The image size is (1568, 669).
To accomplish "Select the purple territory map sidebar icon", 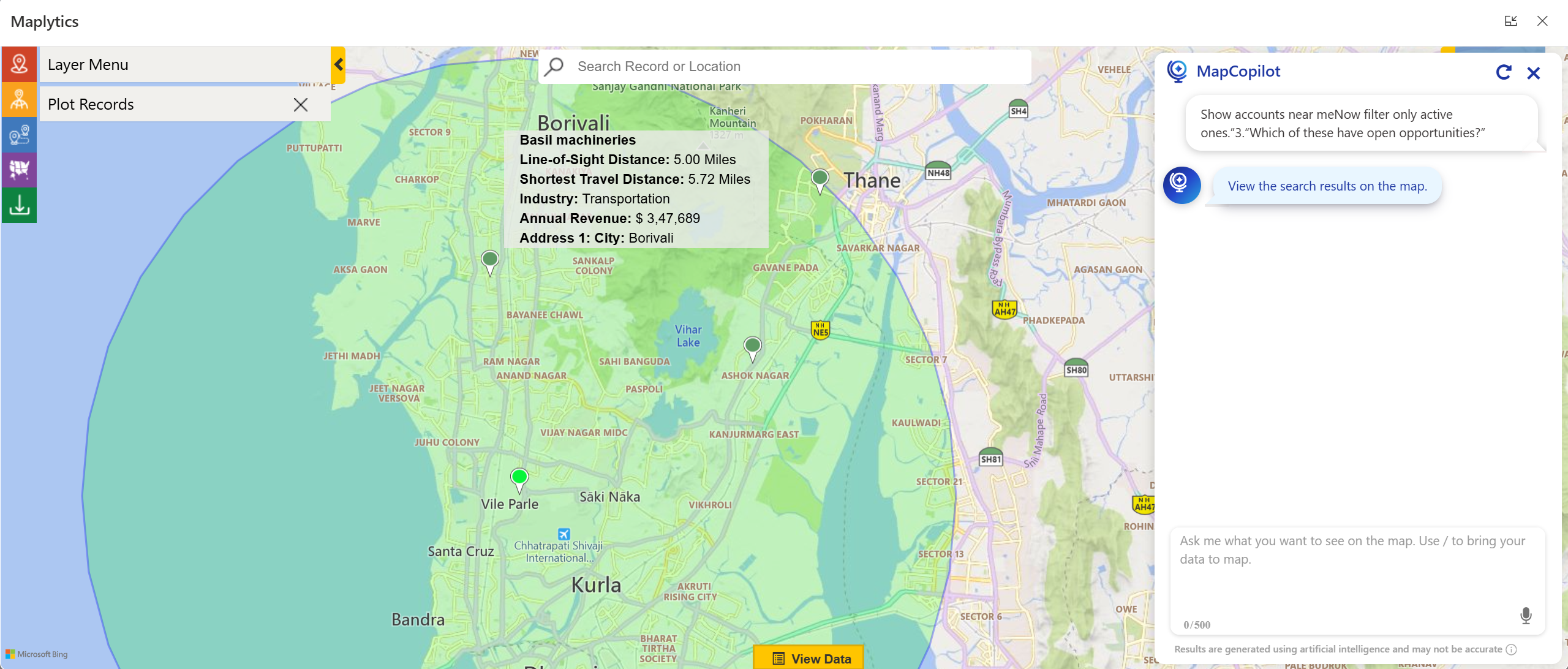I will [x=19, y=170].
